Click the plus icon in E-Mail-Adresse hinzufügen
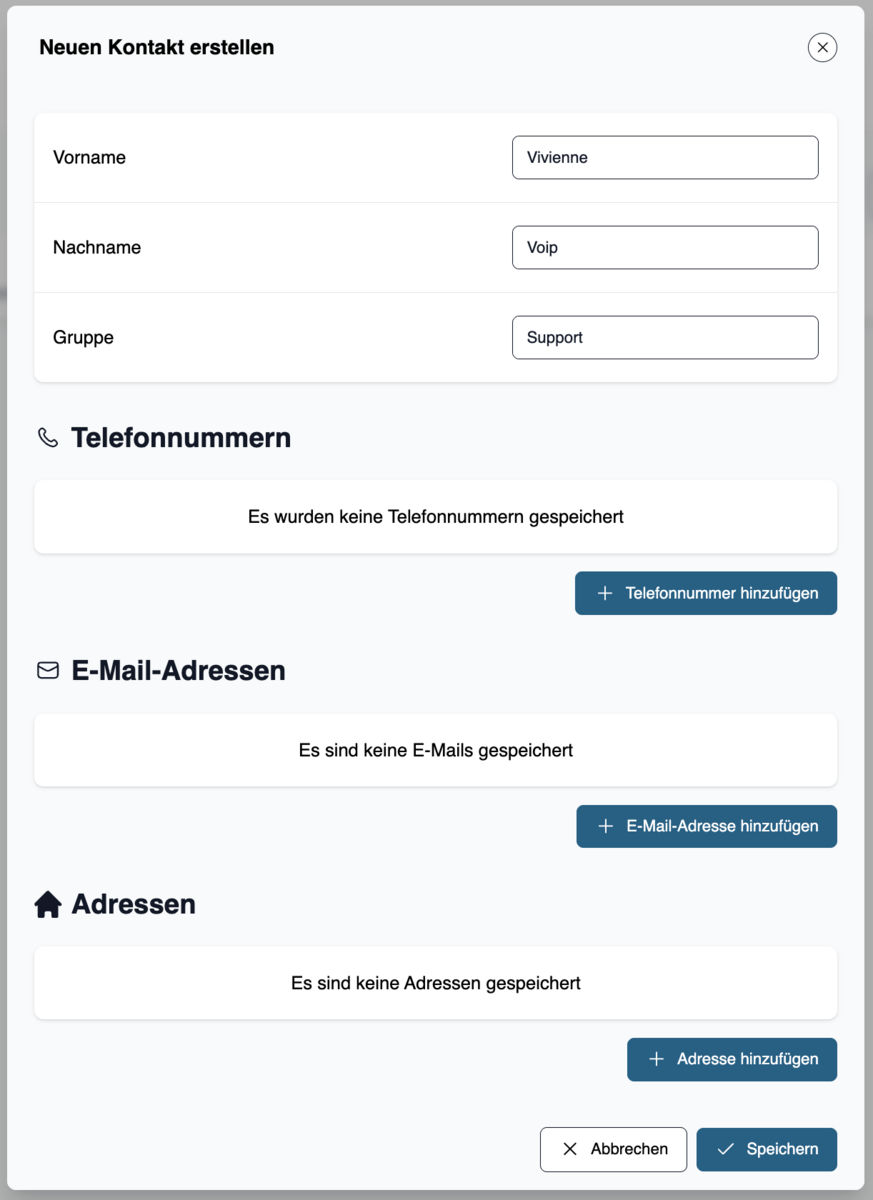The image size is (873, 1200). point(605,826)
